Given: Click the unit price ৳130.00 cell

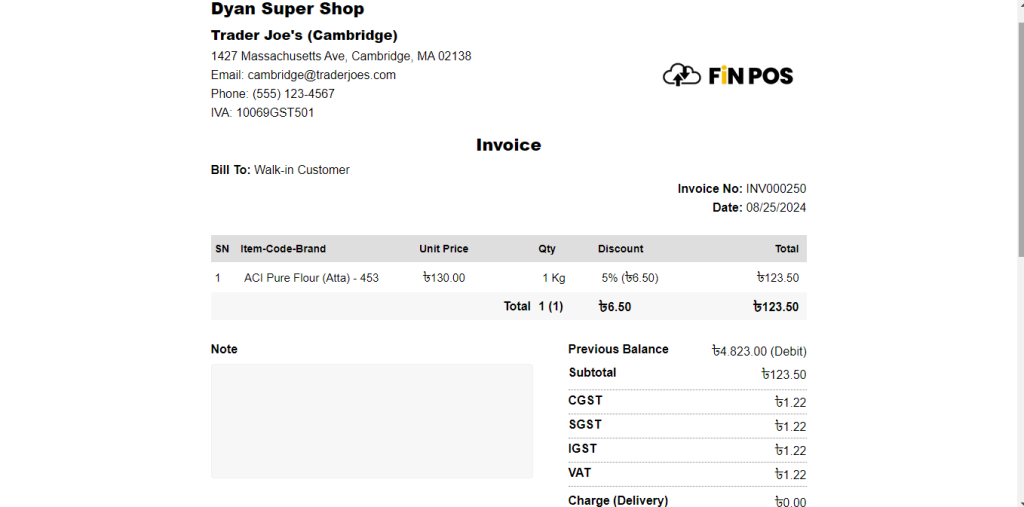Looking at the screenshot, I should click(x=444, y=278).
